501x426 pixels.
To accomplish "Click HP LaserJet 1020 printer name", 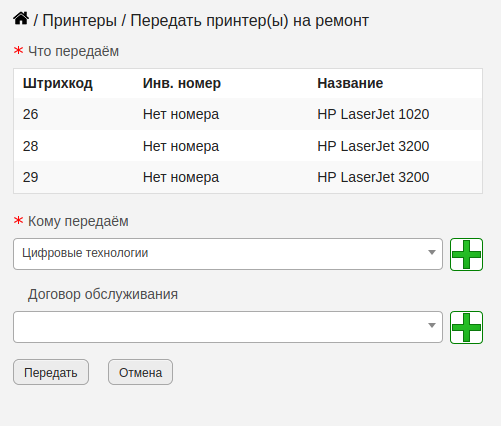I will pyautogui.click(x=373, y=114).
